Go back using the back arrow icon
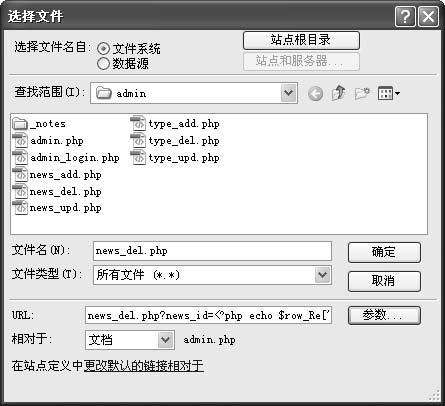Screen dimensions: 445x406 click(x=315, y=94)
